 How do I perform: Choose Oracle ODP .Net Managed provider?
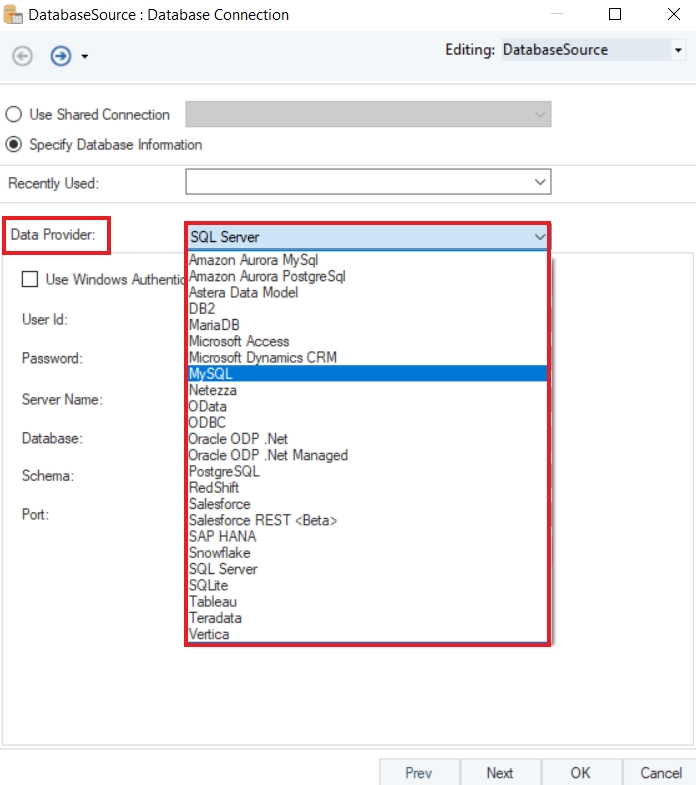click(x=368, y=455)
